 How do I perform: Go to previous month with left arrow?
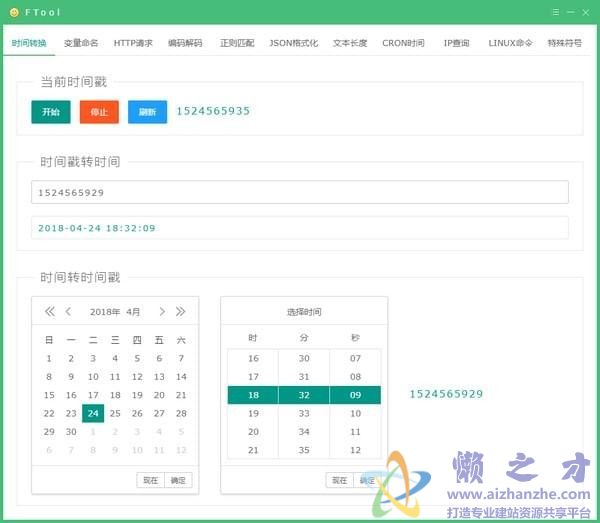[68, 311]
